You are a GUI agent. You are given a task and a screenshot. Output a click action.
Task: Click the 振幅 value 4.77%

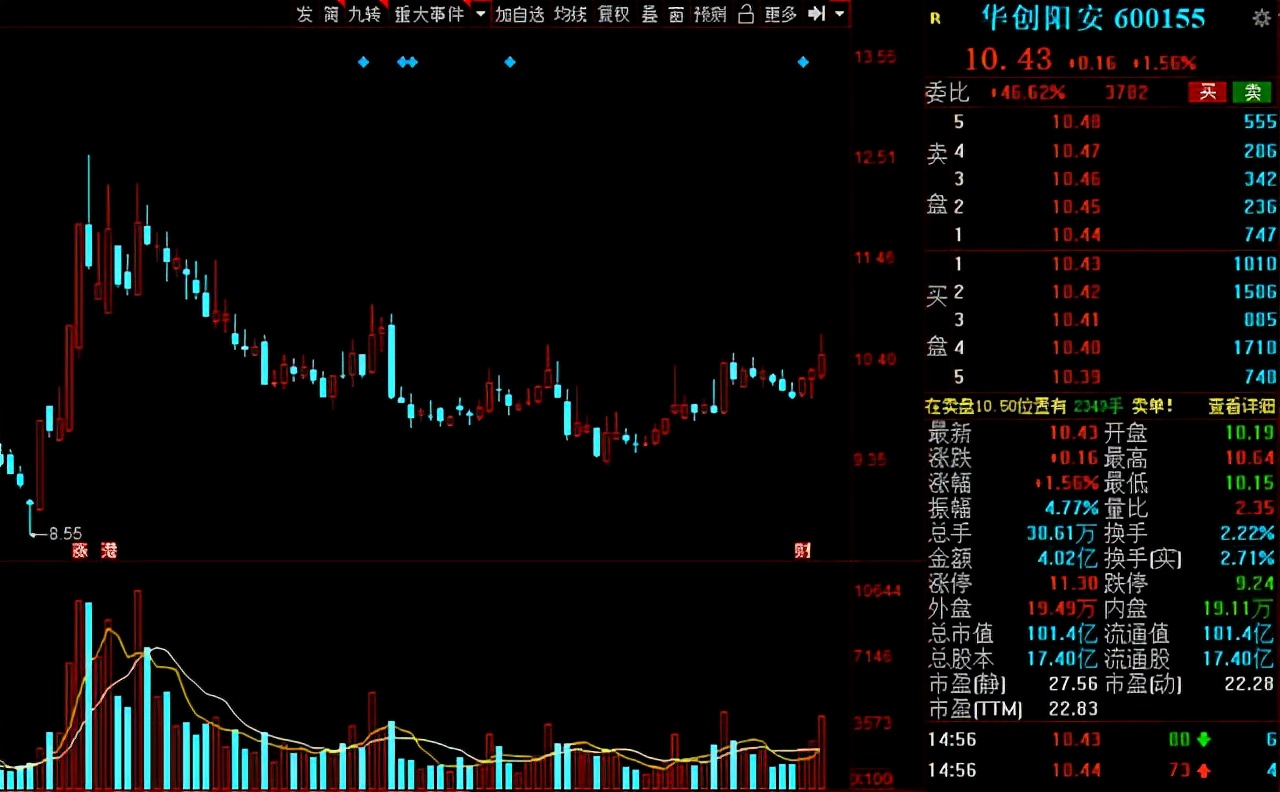coord(1072,508)
